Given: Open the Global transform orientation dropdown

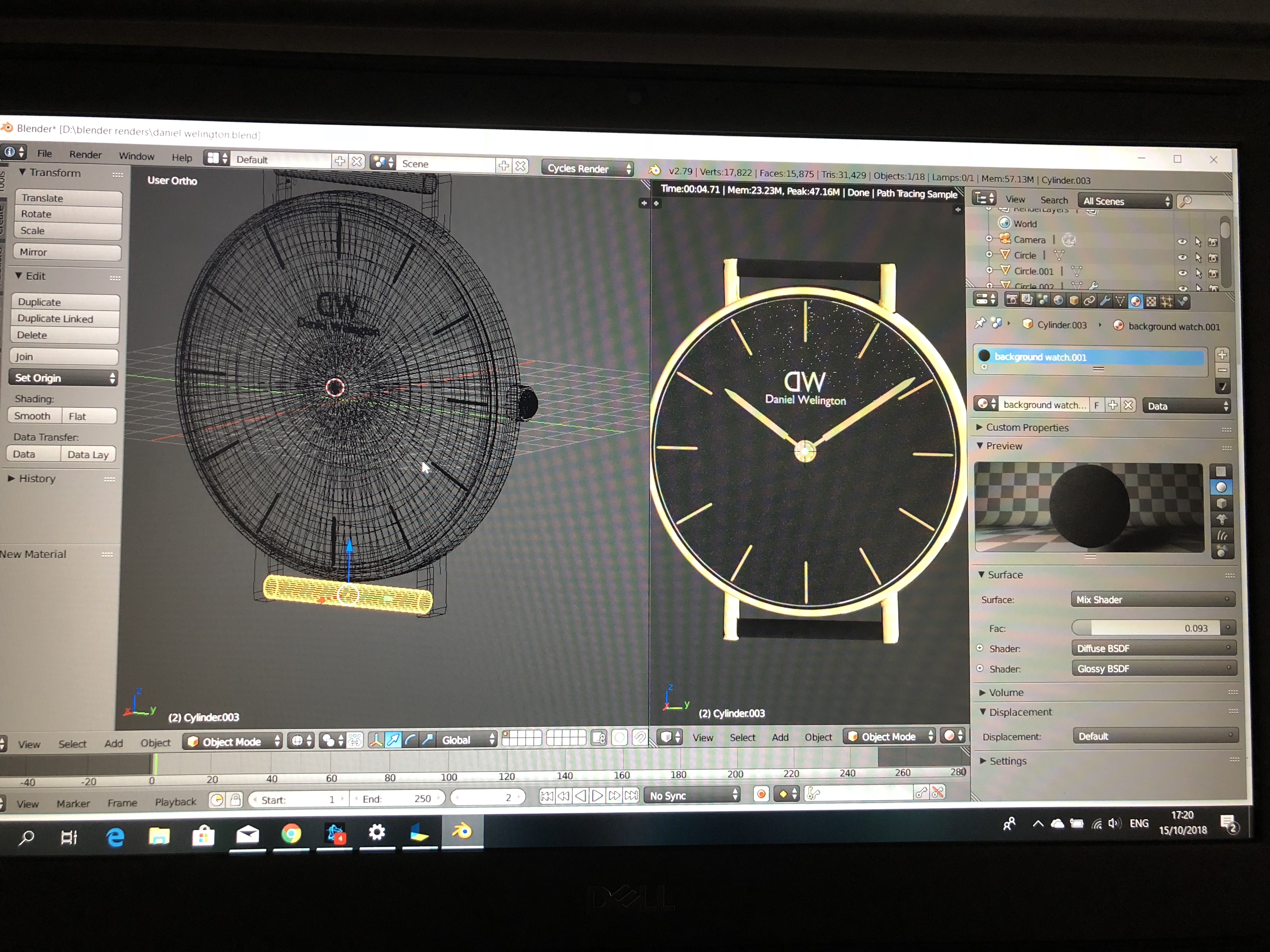Looking at the screenshot, I should 467,740.
